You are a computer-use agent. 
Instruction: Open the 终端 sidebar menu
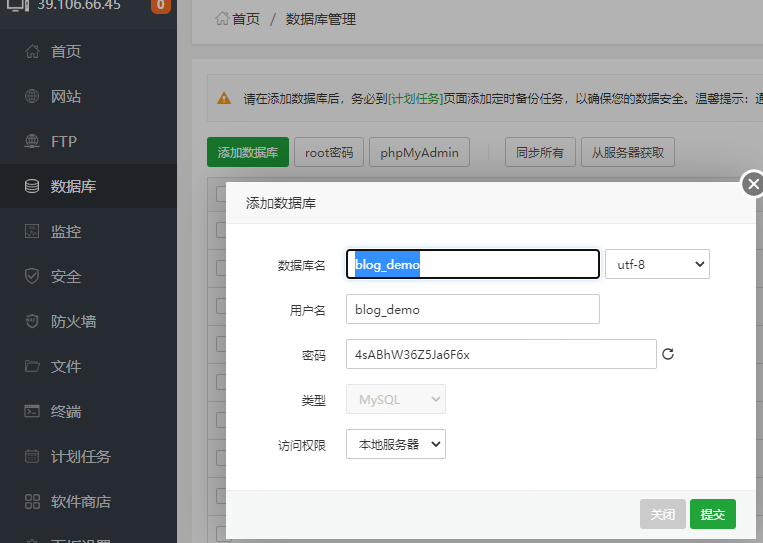pos(88,411)
